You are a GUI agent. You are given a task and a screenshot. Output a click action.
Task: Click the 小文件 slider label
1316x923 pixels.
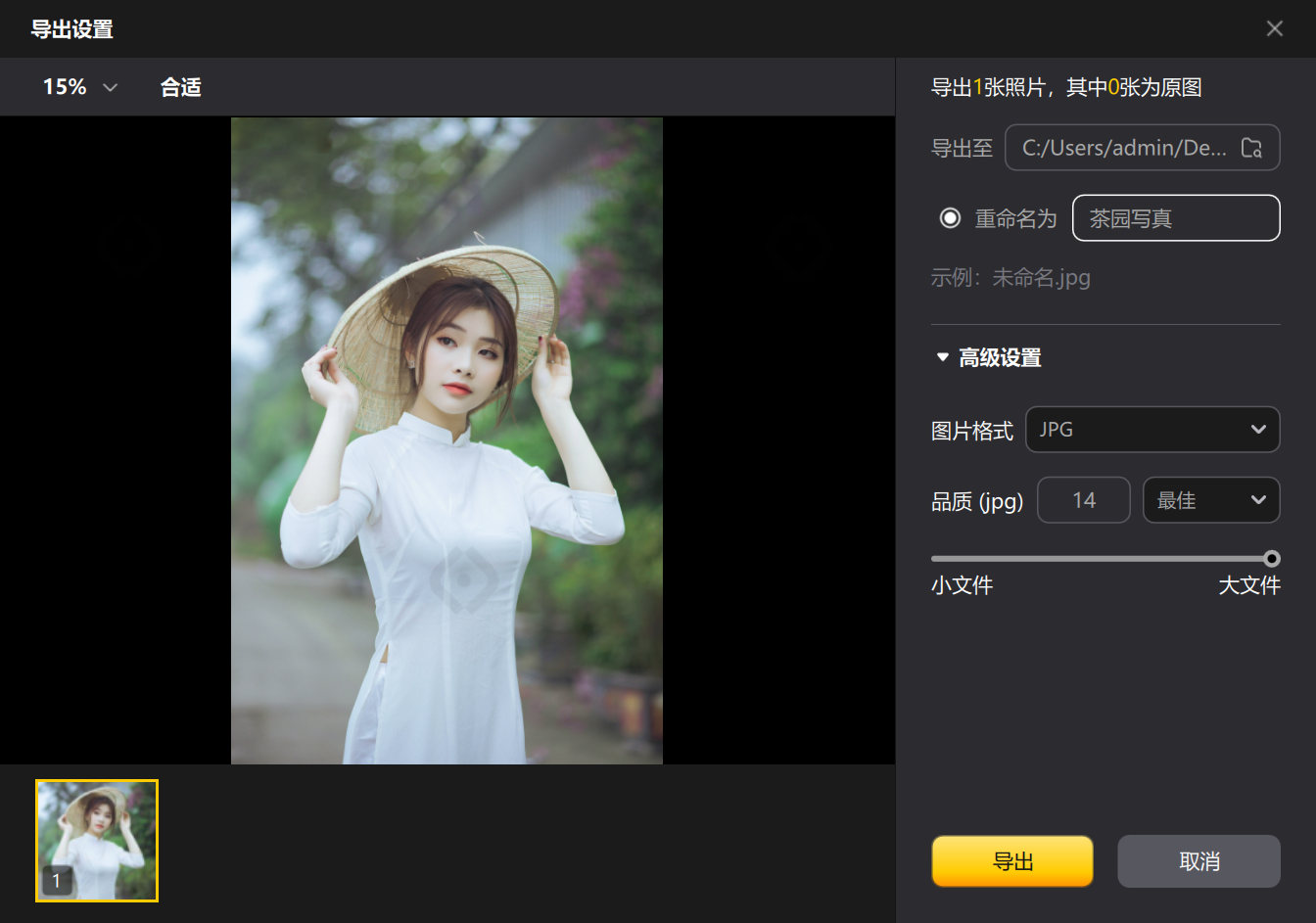962,585
